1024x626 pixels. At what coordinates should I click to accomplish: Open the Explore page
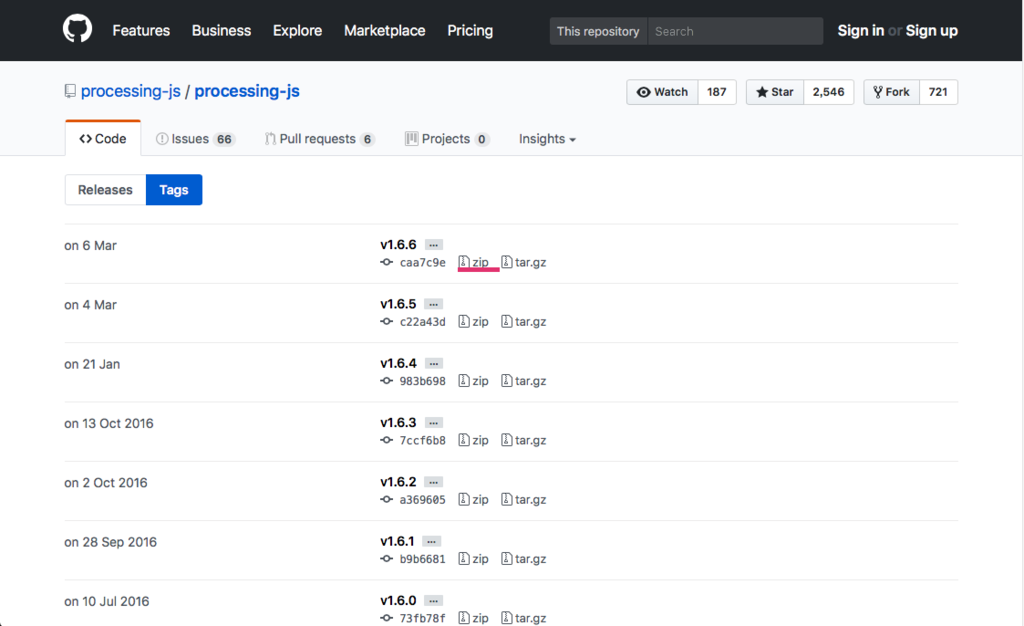[297, 31]
